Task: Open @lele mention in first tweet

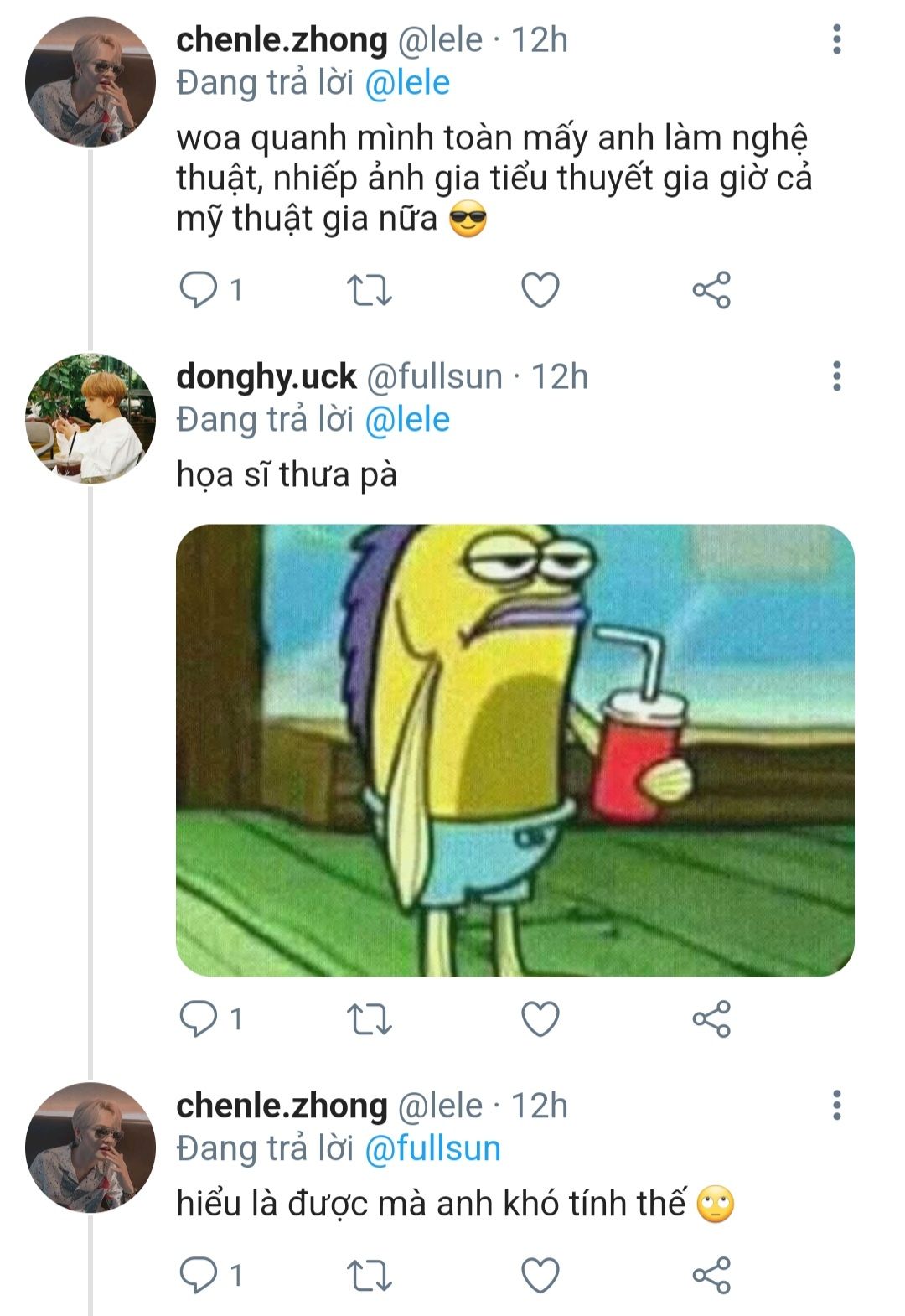Action: point(407,83)
